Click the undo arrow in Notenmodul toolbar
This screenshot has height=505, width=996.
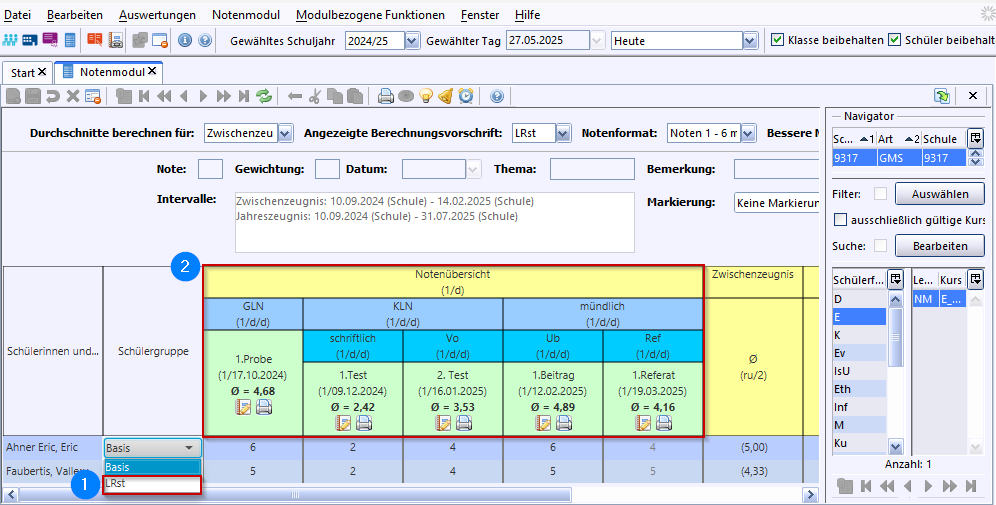[53, 97]
